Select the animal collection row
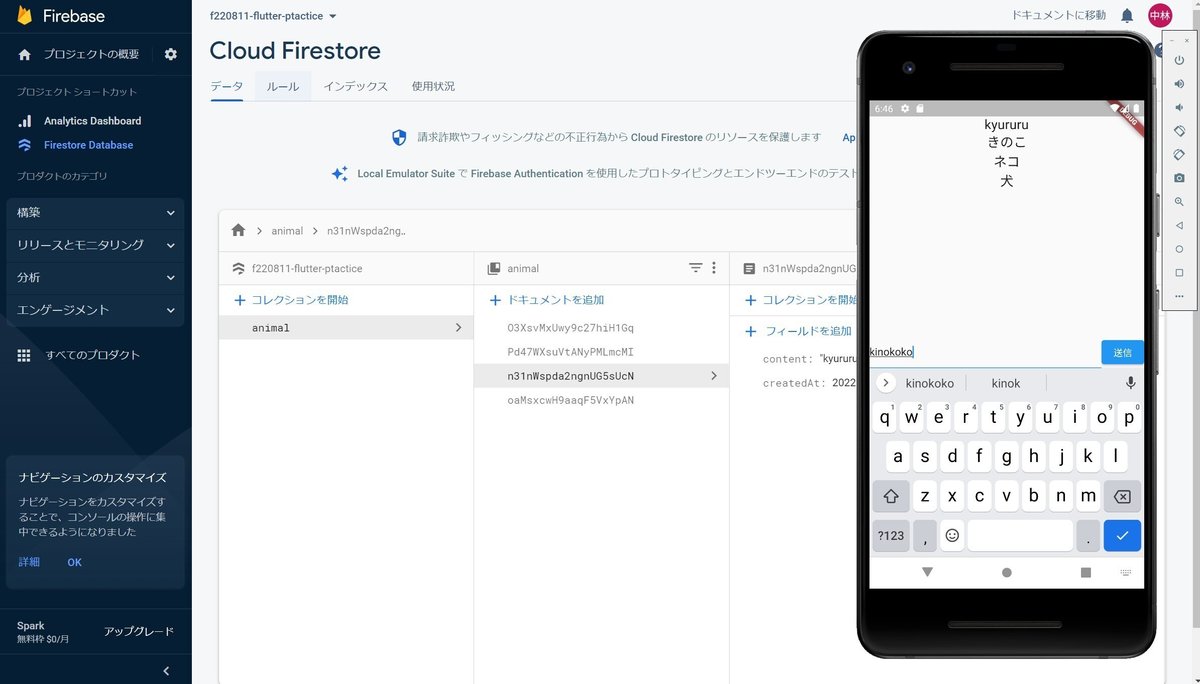 [346, 327]
